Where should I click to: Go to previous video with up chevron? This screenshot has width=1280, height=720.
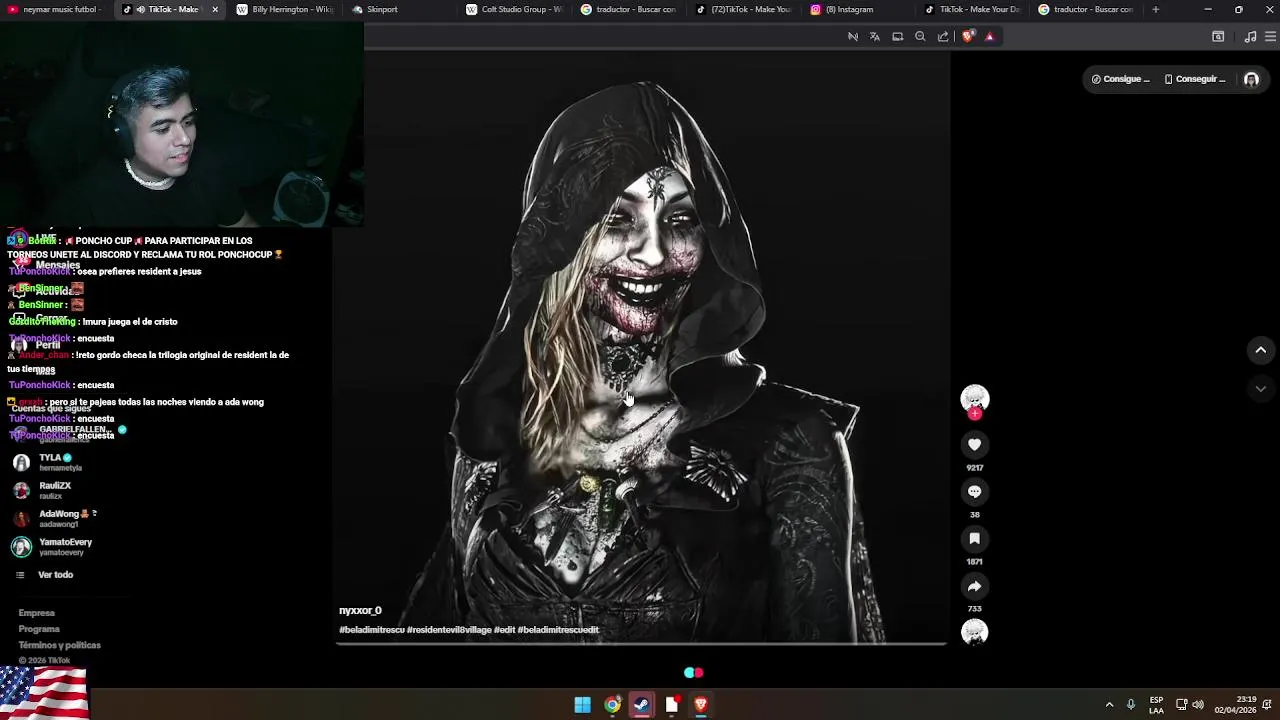(x=1260, y=350)
